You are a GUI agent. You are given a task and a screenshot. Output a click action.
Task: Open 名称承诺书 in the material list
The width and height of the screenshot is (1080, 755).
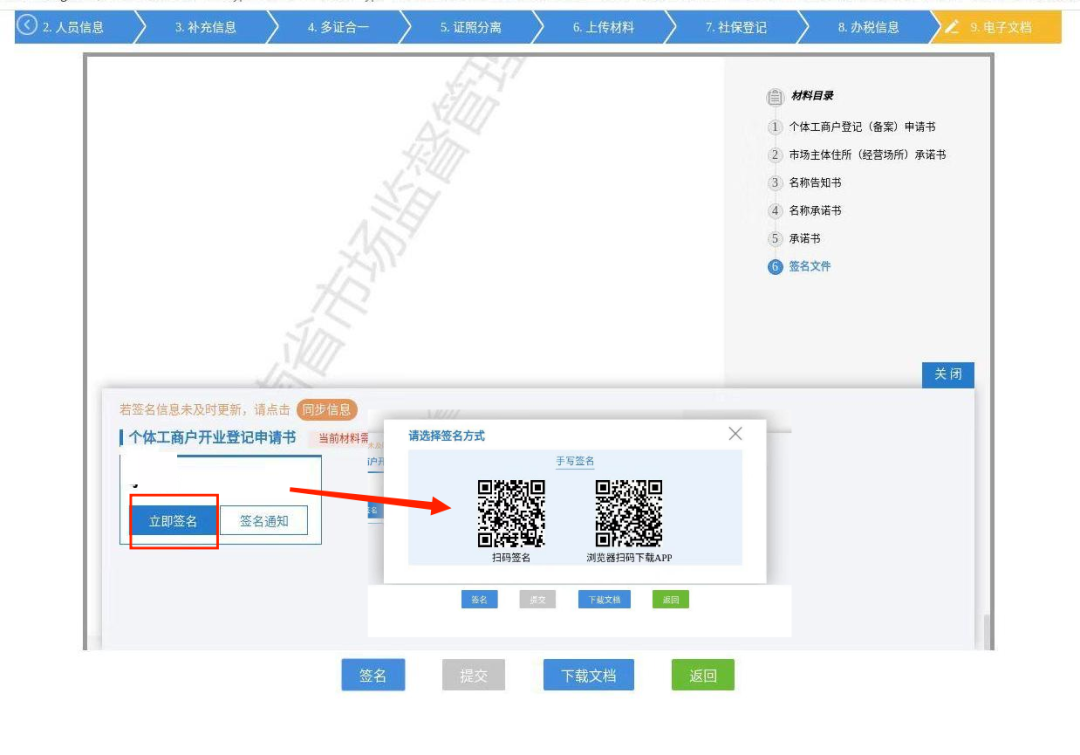click(x=815, y=210)
